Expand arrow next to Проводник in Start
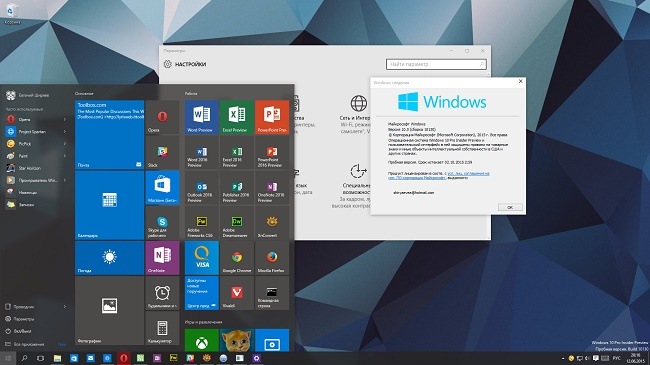This screenshot has height=365, width=650. pos(65,307)
